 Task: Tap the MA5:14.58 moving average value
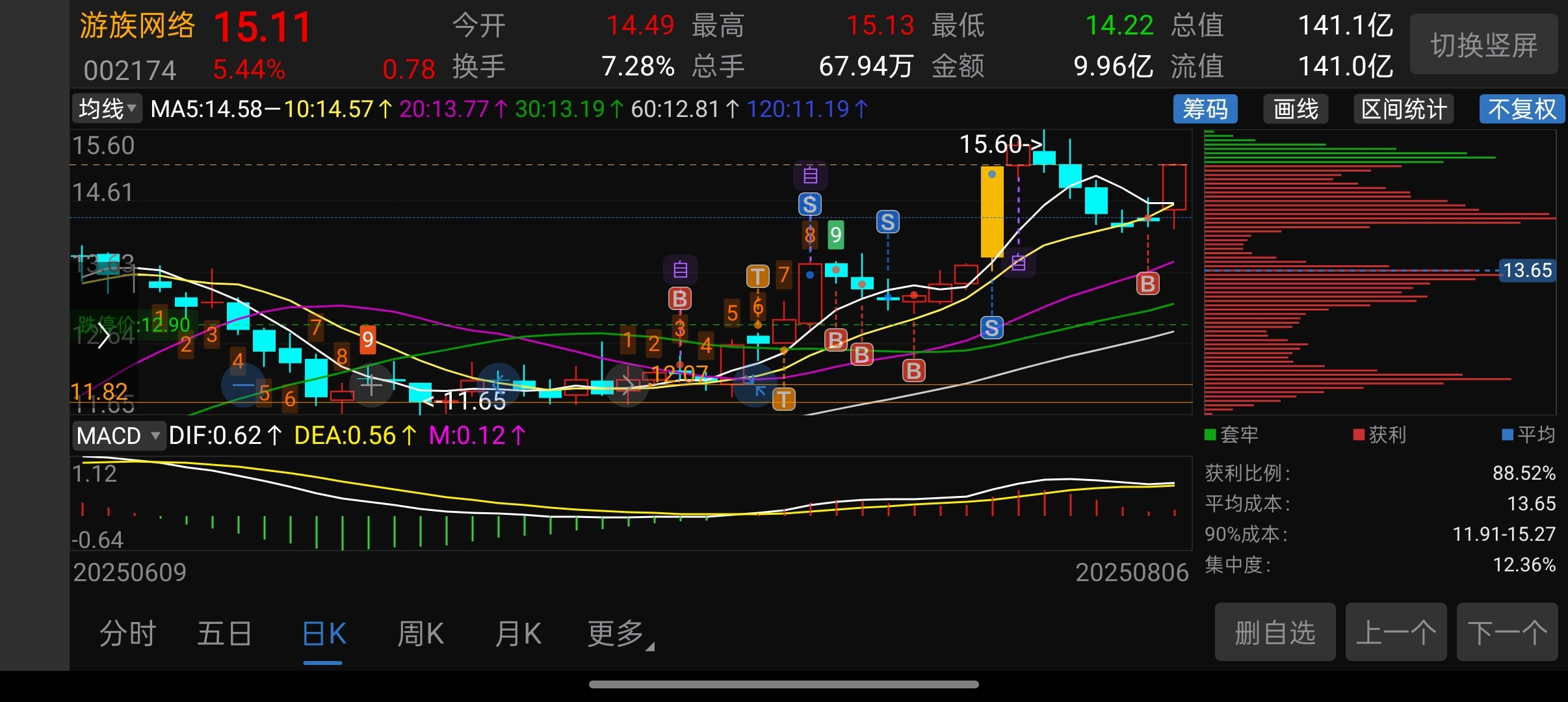point(206,109)
